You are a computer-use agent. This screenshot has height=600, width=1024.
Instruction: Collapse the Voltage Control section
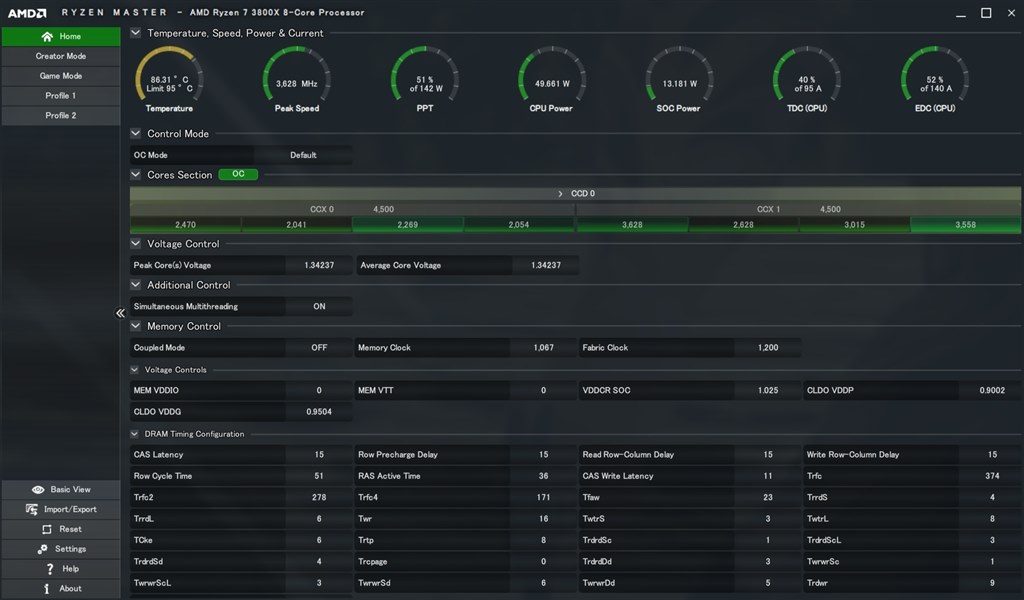coord(135,244)
